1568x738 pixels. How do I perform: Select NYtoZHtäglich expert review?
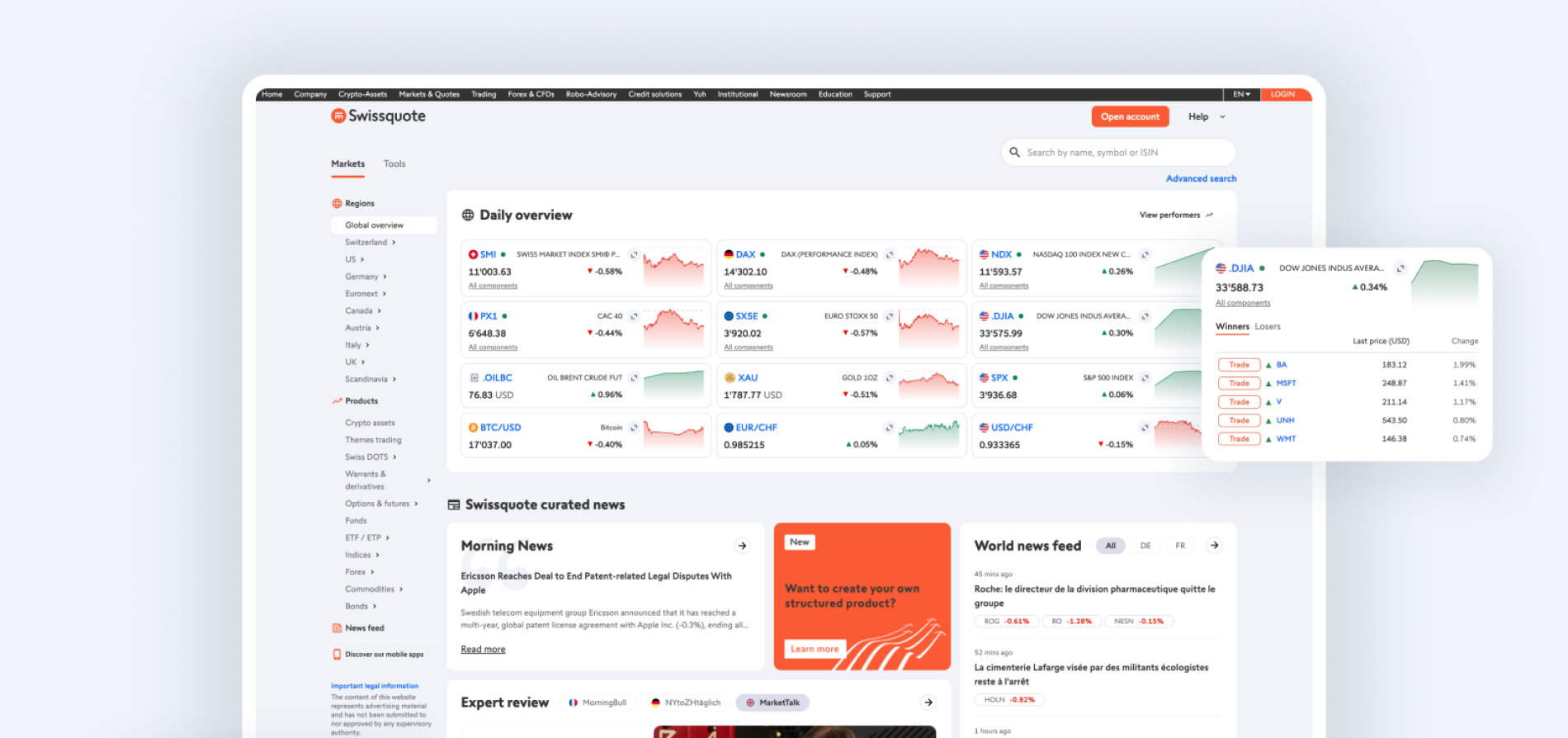pos(686,703)
